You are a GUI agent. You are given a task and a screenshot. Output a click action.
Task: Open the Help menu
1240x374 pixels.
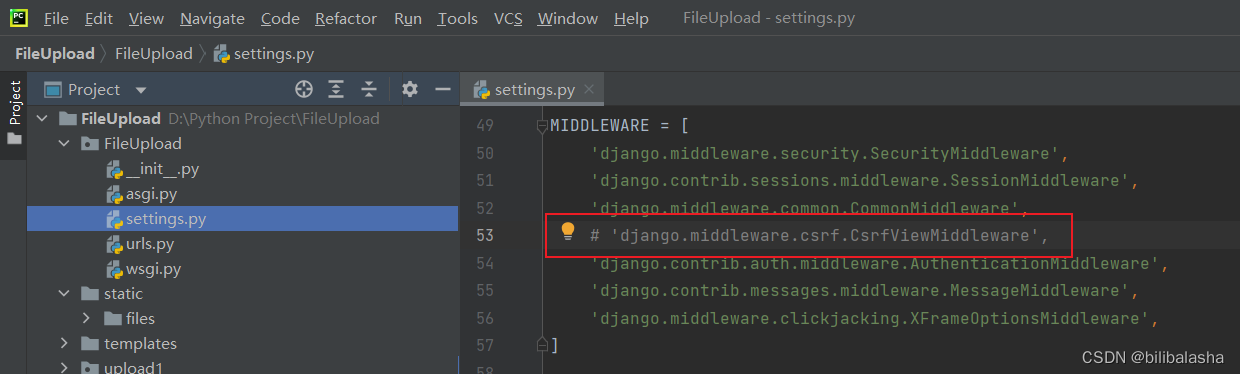[631, 19]
